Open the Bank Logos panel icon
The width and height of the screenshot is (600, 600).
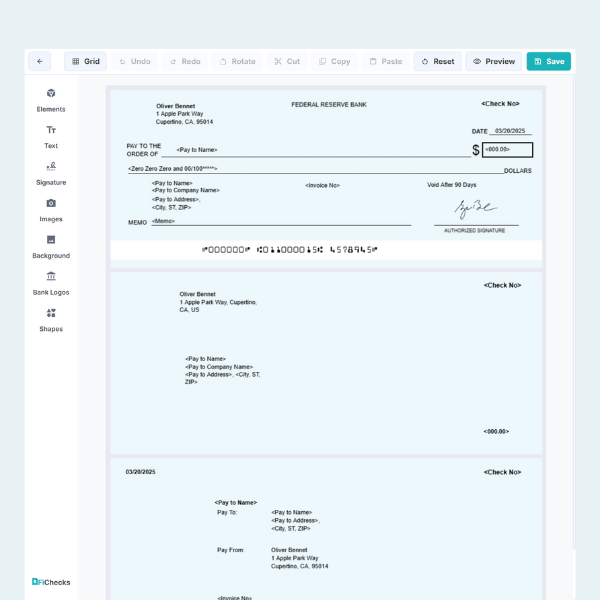coord(51,276)
